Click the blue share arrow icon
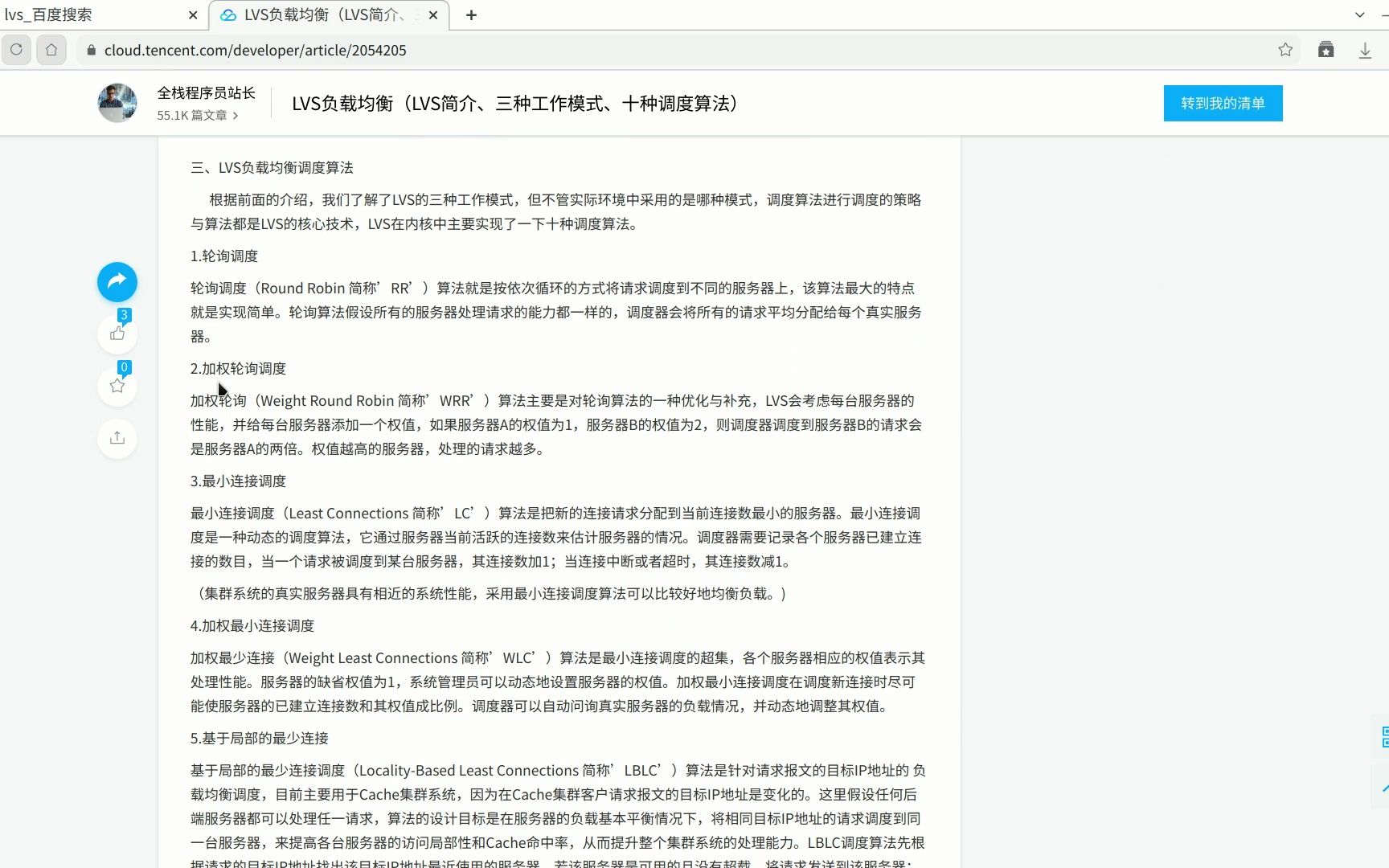This screenshot has width=1389, height=868. click(117, 282)
